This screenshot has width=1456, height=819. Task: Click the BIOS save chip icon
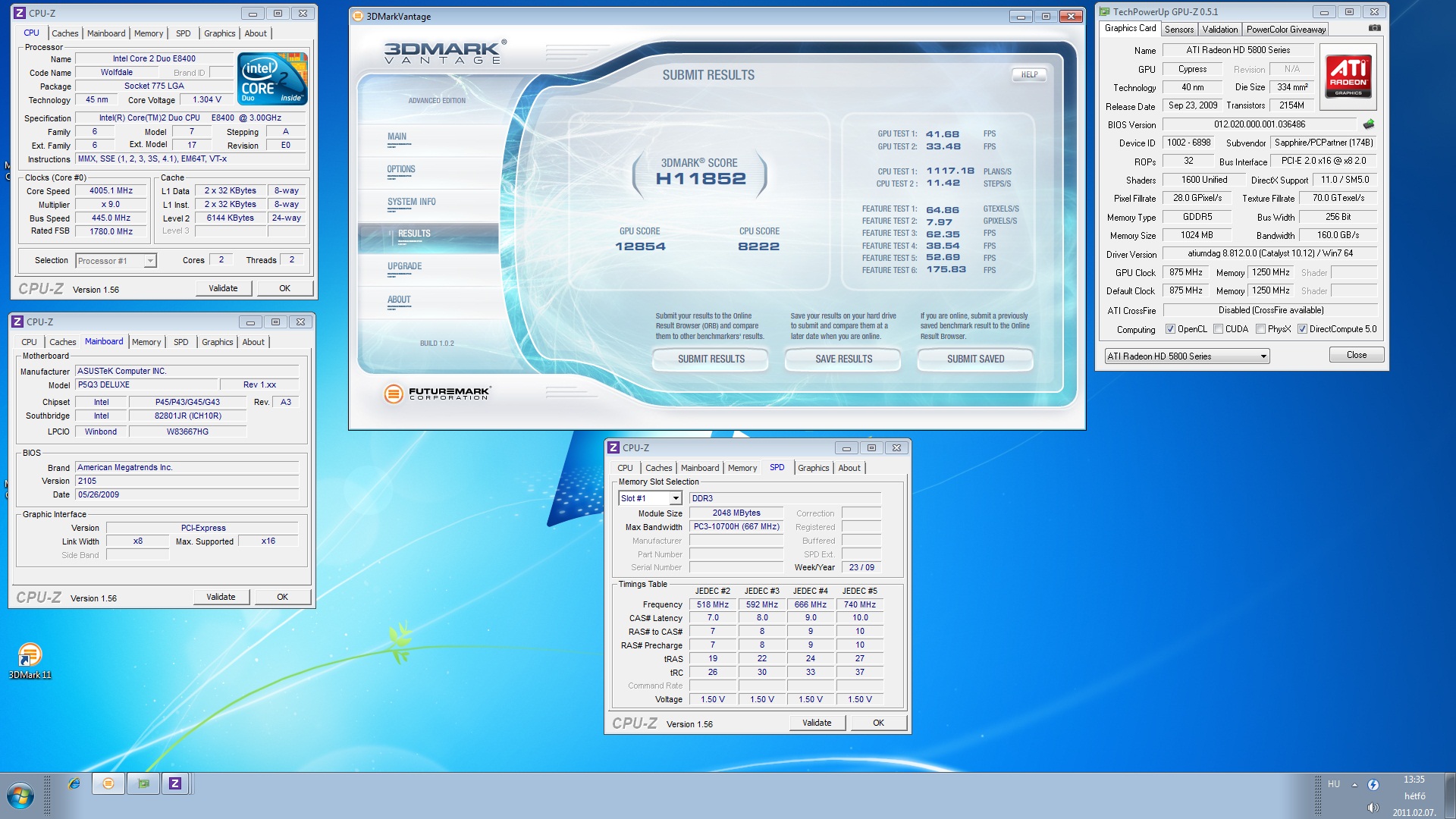(x=1369, y=124)
